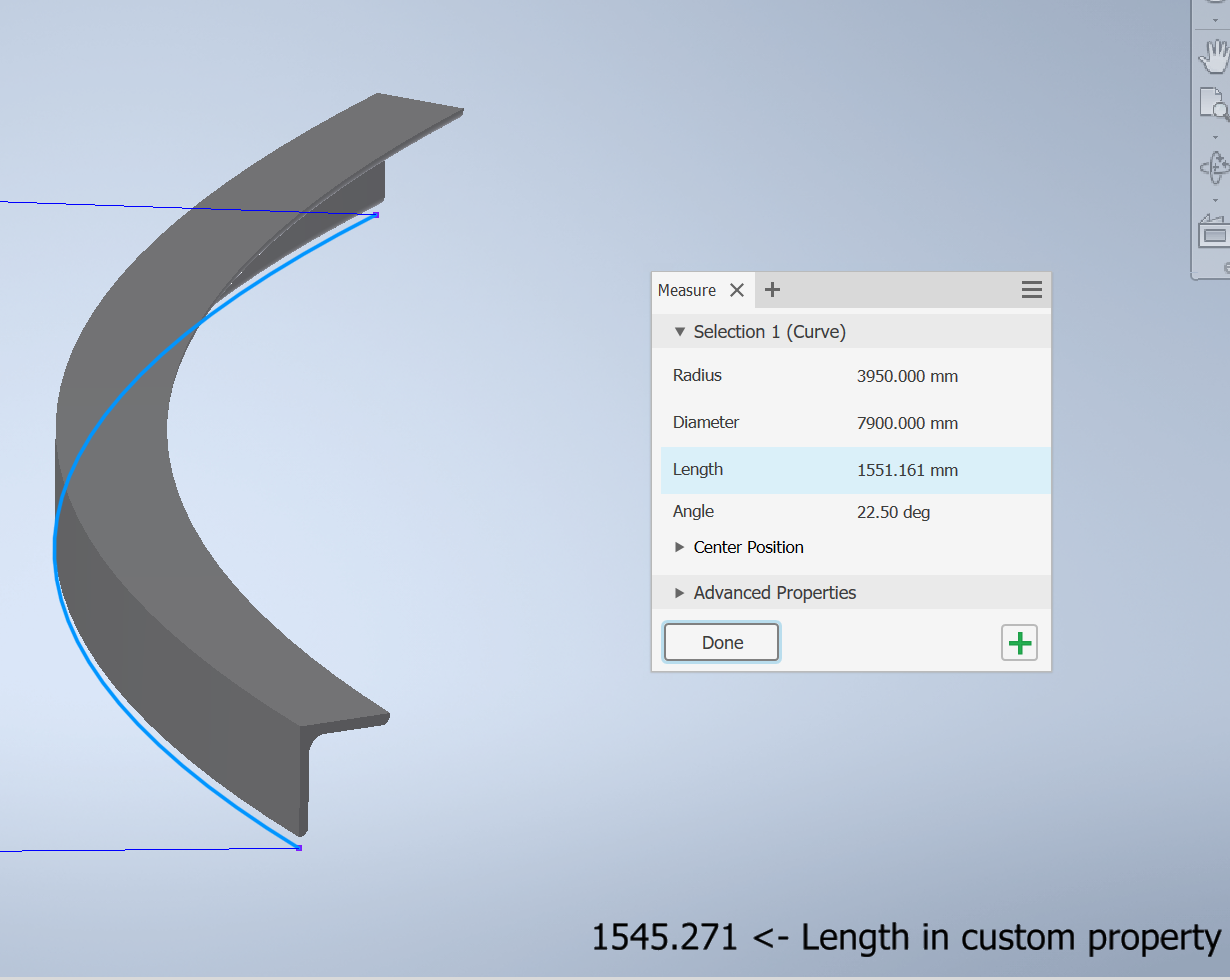Close the Measure tab
Viewport: 1230px width, 980px height.
pyautogui.click(x=737, y=289)
